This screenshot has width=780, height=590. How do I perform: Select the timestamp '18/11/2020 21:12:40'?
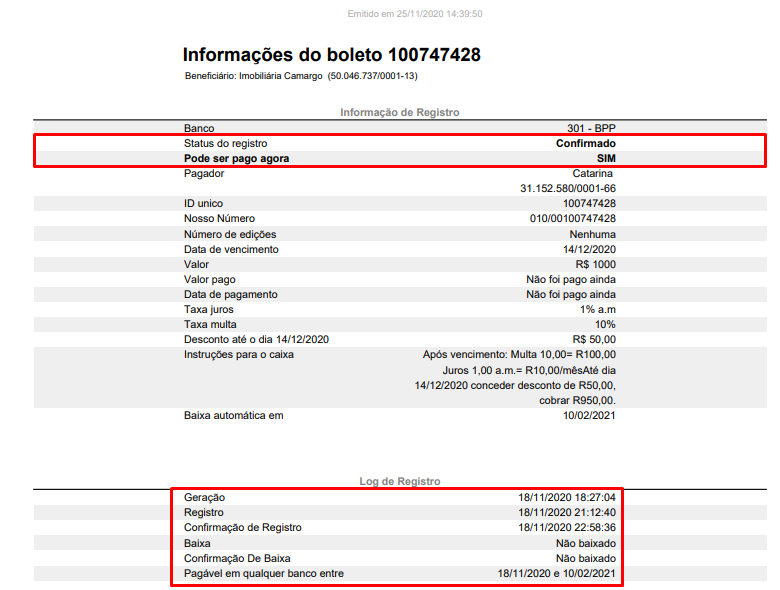pos(567,512)
